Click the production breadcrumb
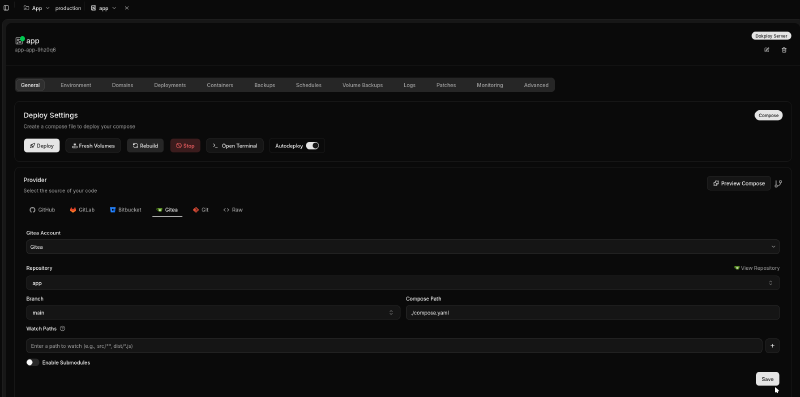The height and width of the screenshot is (397, 800). coord(68,8)
